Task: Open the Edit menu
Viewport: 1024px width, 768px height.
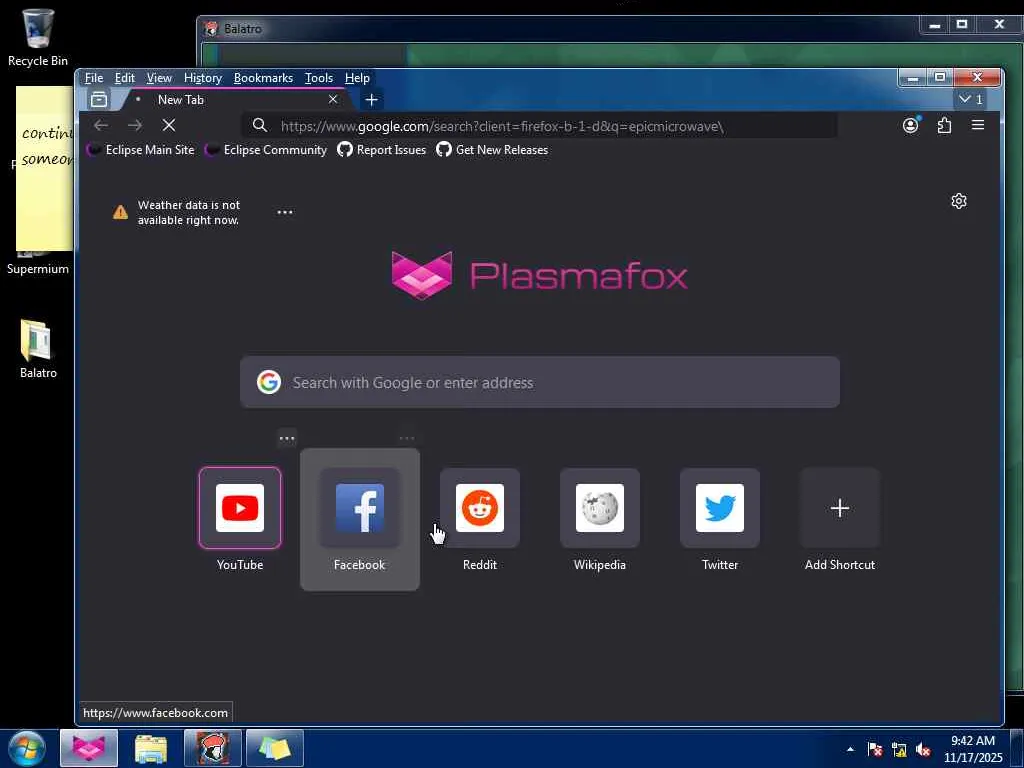Action: (x=125, y=78)
